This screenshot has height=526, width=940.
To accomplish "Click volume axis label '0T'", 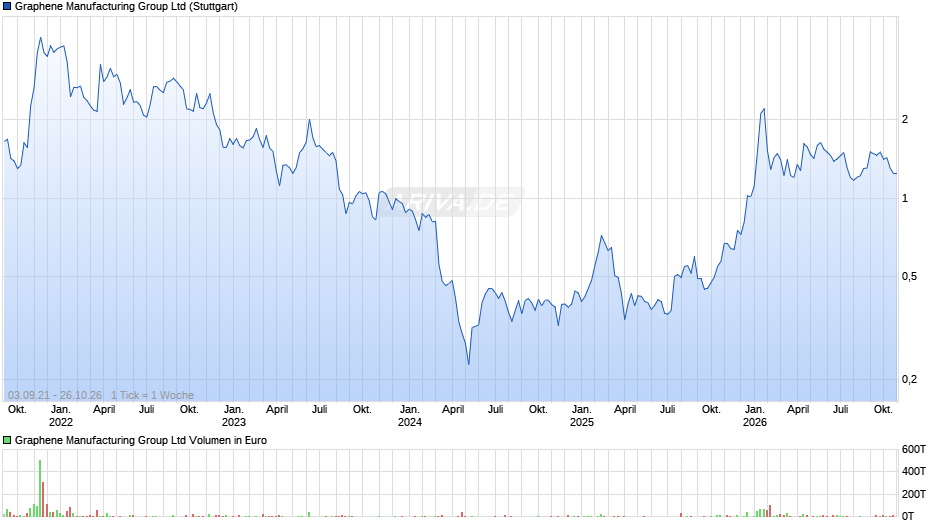I will 908,516.
